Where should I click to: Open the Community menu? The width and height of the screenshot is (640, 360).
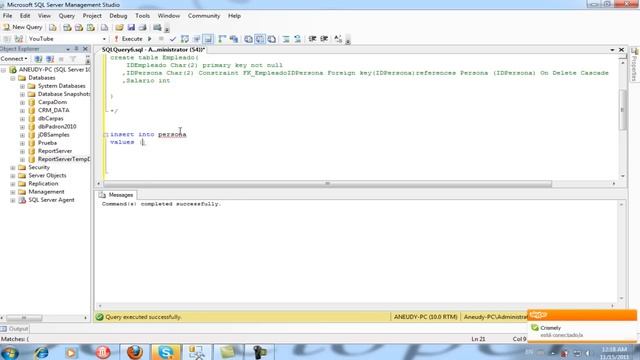[x=204, y=16]
